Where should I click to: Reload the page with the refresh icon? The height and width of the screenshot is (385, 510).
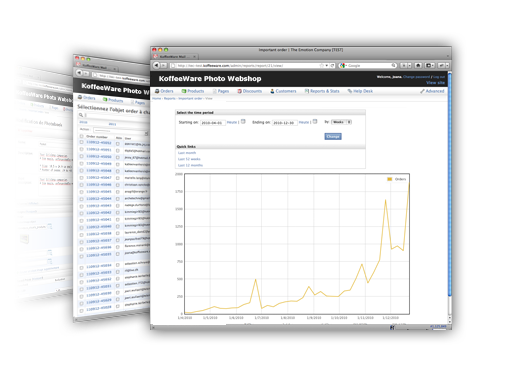point(332,66)
